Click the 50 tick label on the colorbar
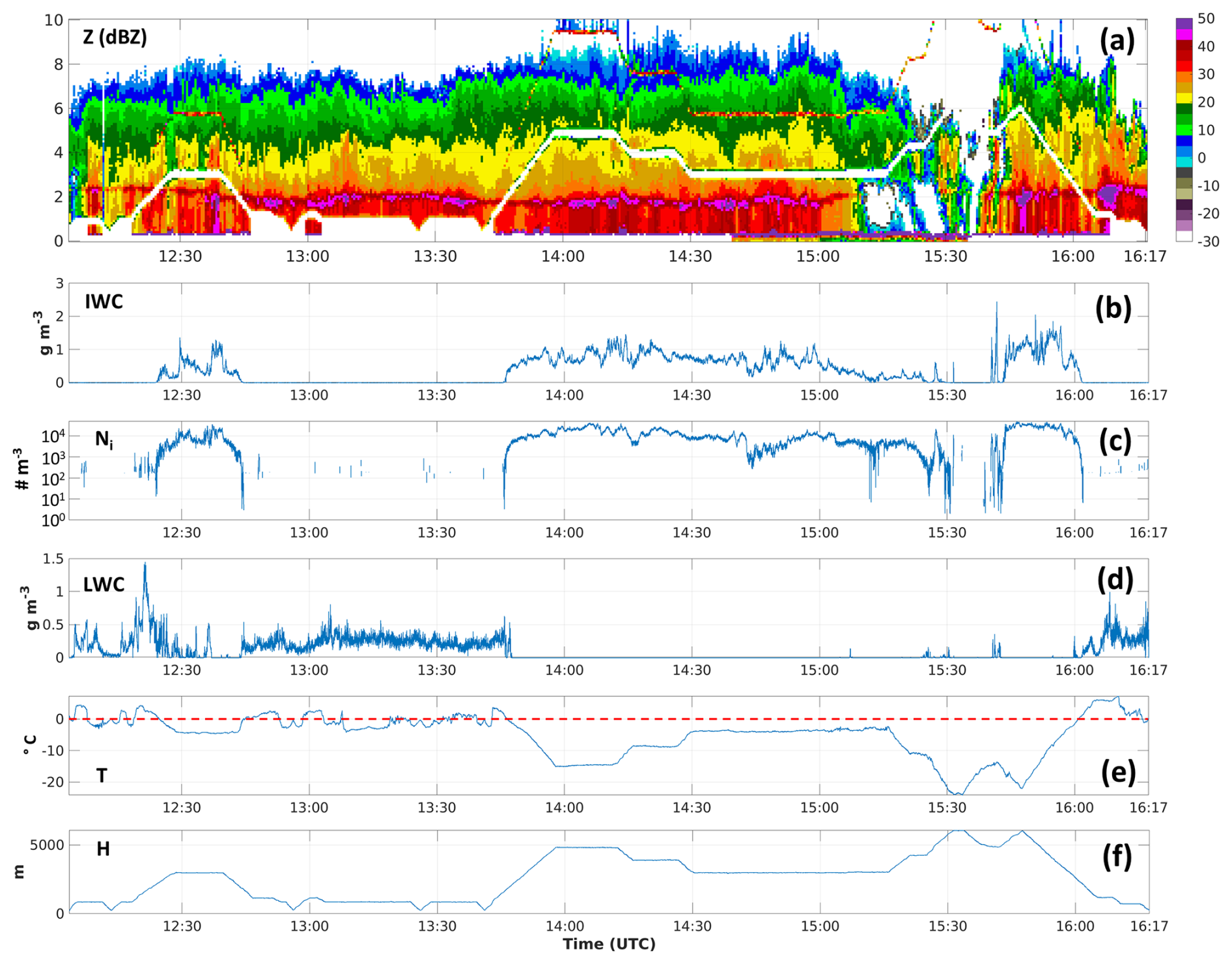 (1206, 18)
